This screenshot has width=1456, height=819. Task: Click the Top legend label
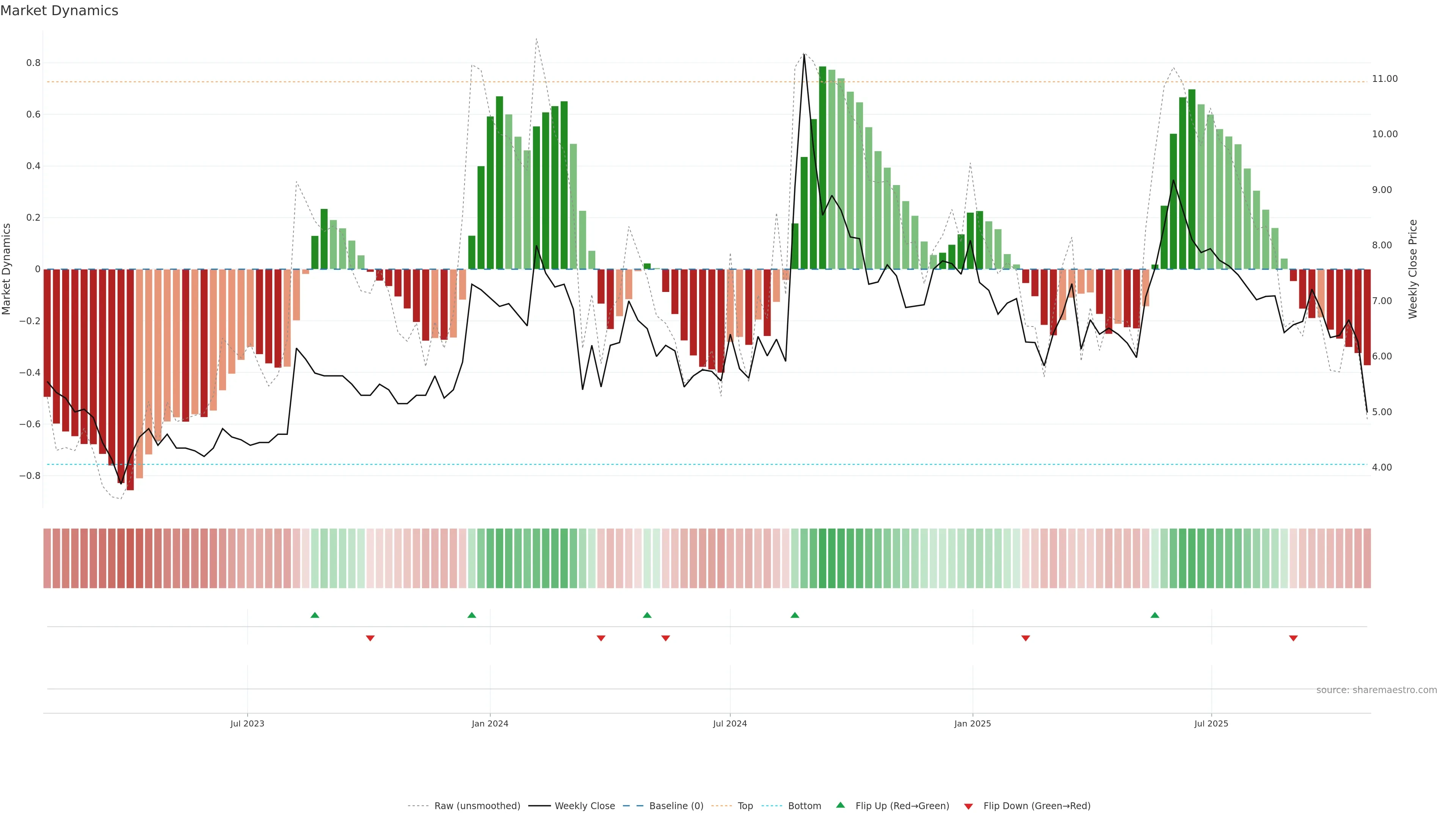(x=745, y=806)
